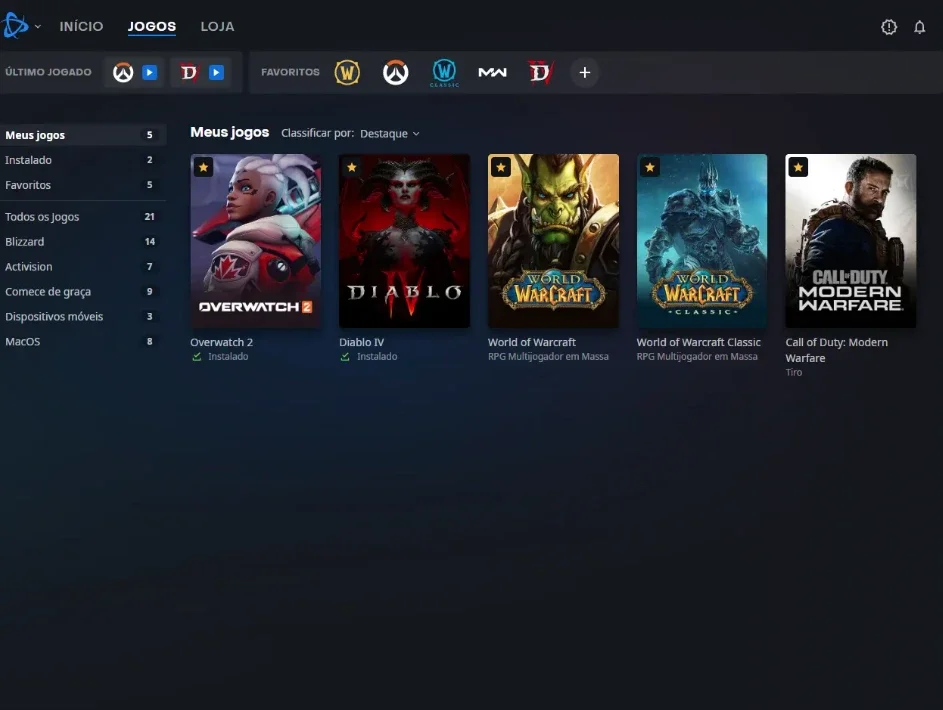The width and height of the screenshot is (943, 710).
Task: Open Call of Duty Modern Warfare cover
Action: pos(850,241)
